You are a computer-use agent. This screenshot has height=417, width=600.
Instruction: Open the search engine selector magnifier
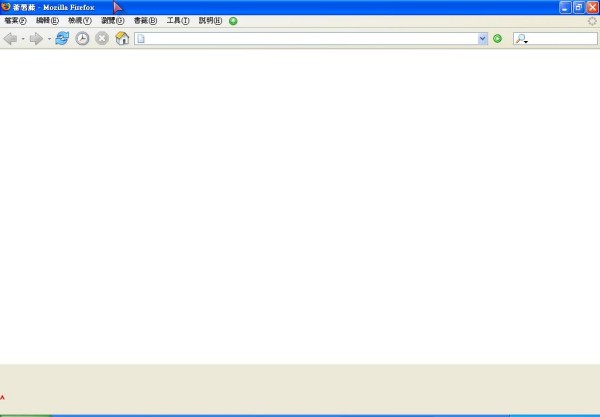point(521,39)
